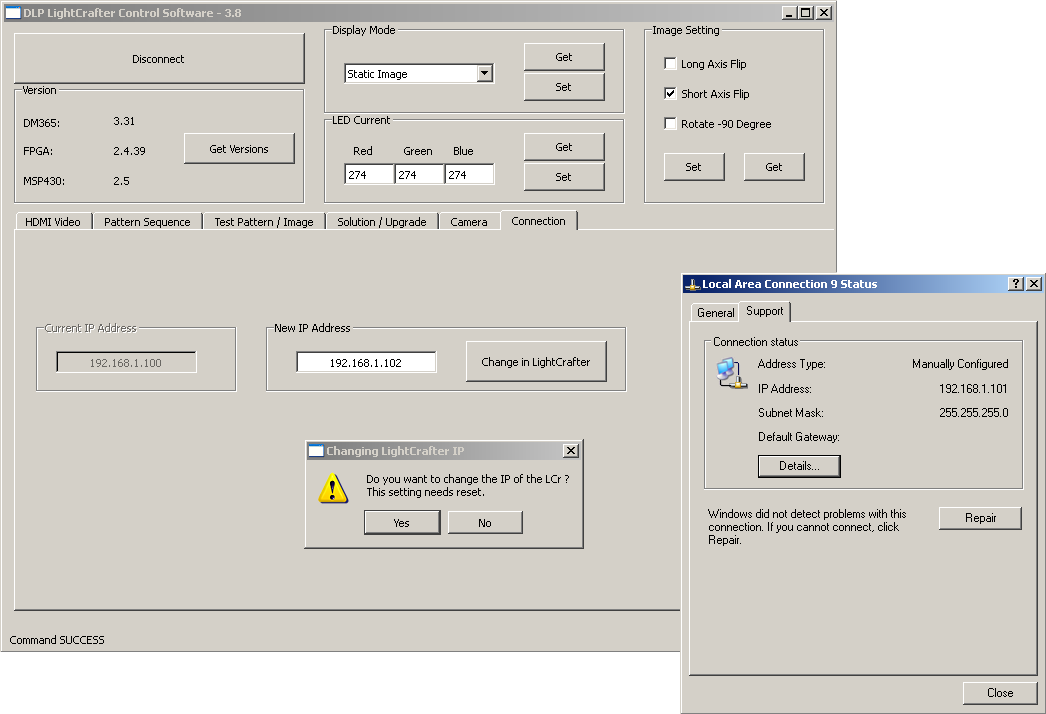The height and width of the screenshot is (714, 1046).
Task: Click Change in LightCrafter button
Action: coord(536,362)
